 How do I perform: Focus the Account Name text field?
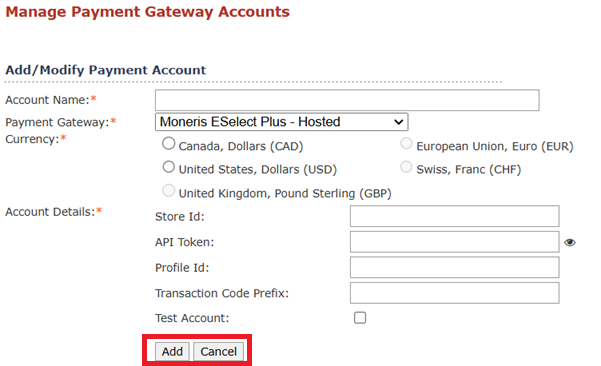coord(347,100)
